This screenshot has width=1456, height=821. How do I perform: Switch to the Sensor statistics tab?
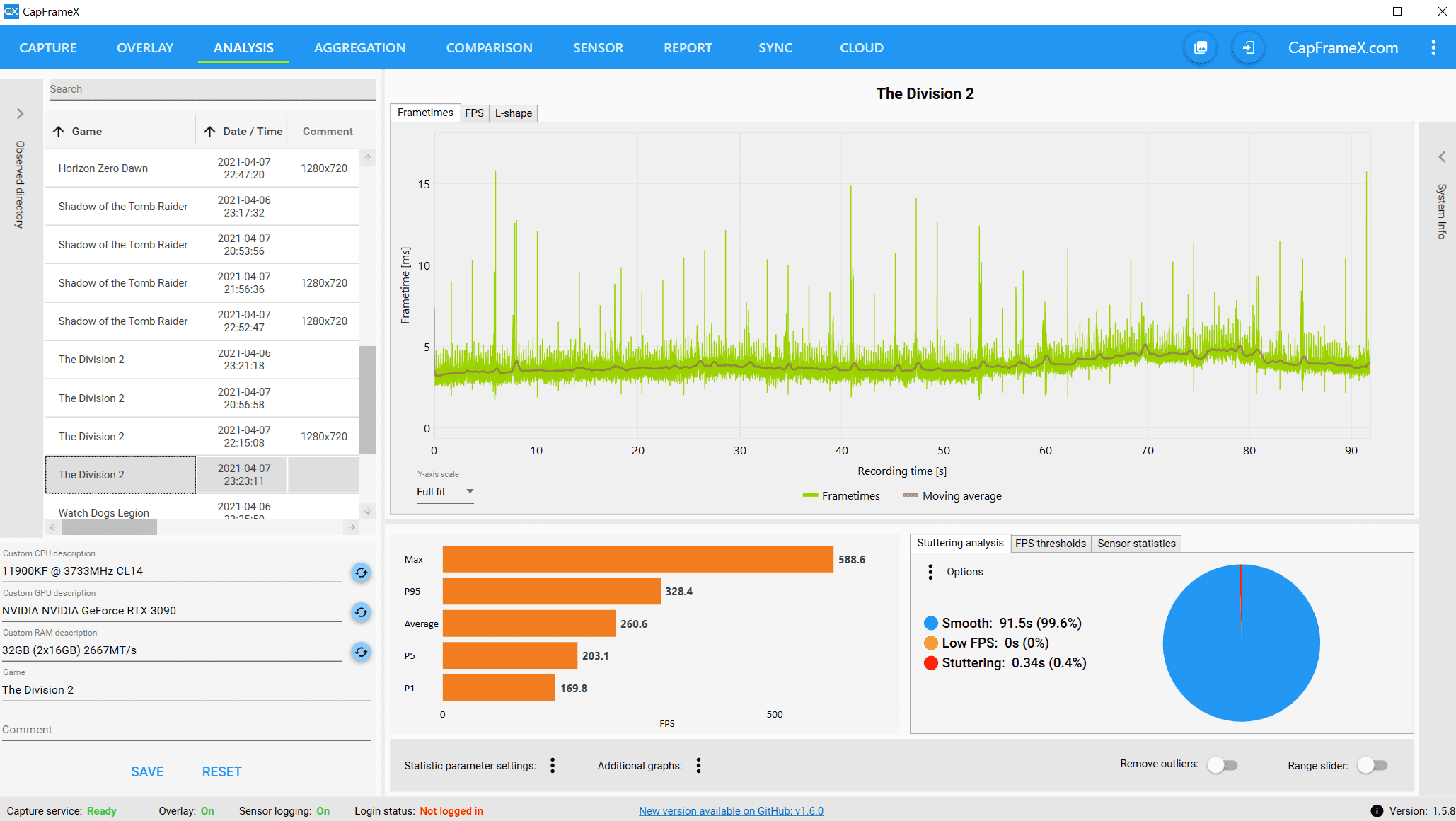tap(1136, 544)
